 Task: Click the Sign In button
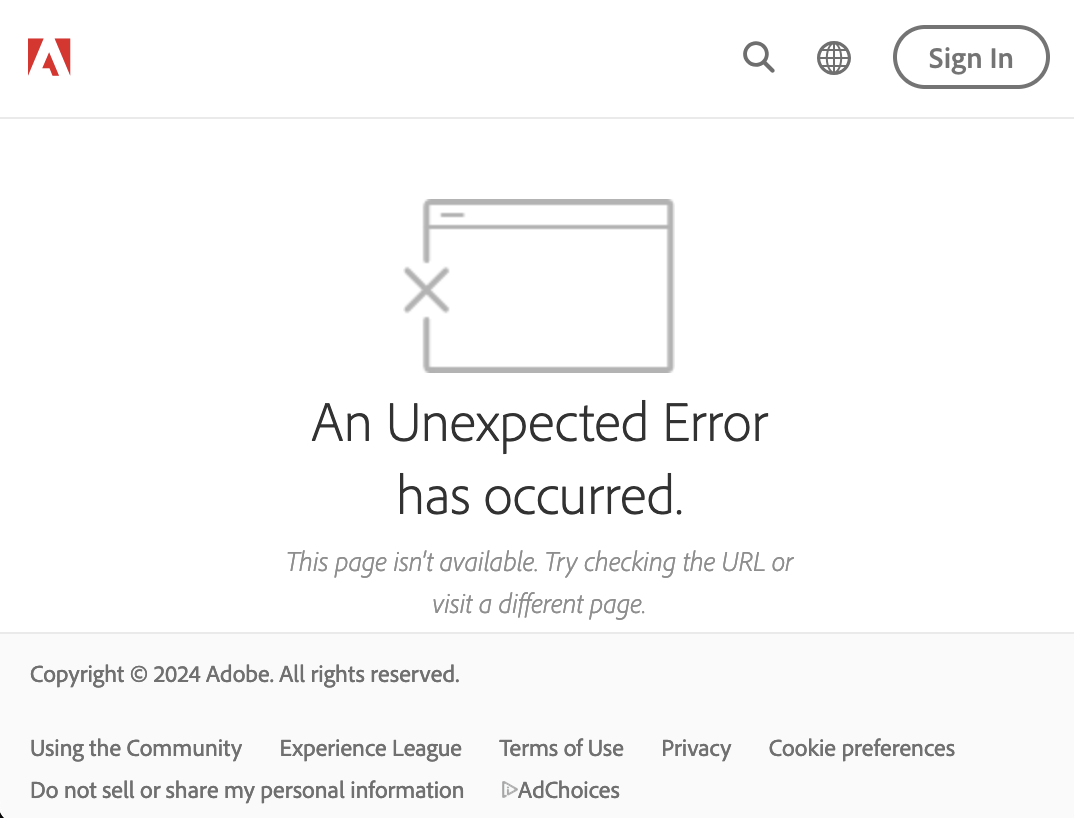970,58
